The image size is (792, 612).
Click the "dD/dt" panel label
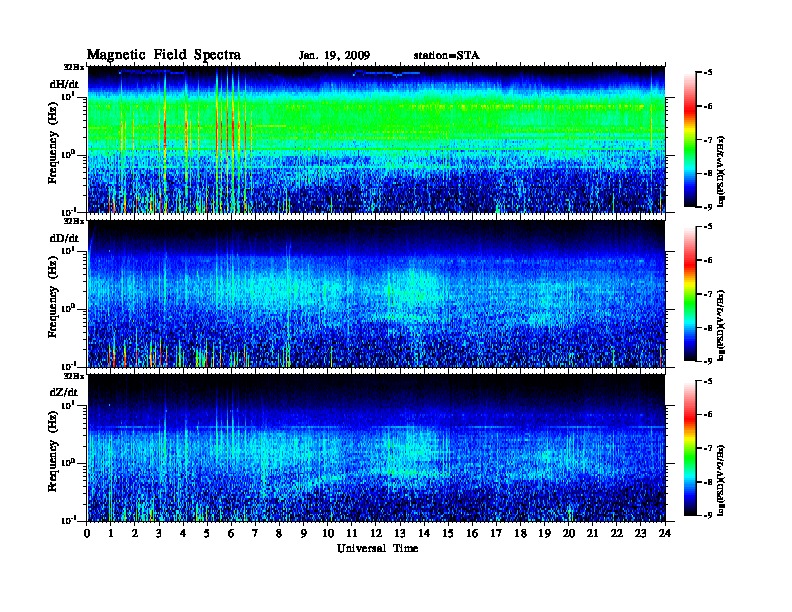pyautogui.click(x=64, y=238)
